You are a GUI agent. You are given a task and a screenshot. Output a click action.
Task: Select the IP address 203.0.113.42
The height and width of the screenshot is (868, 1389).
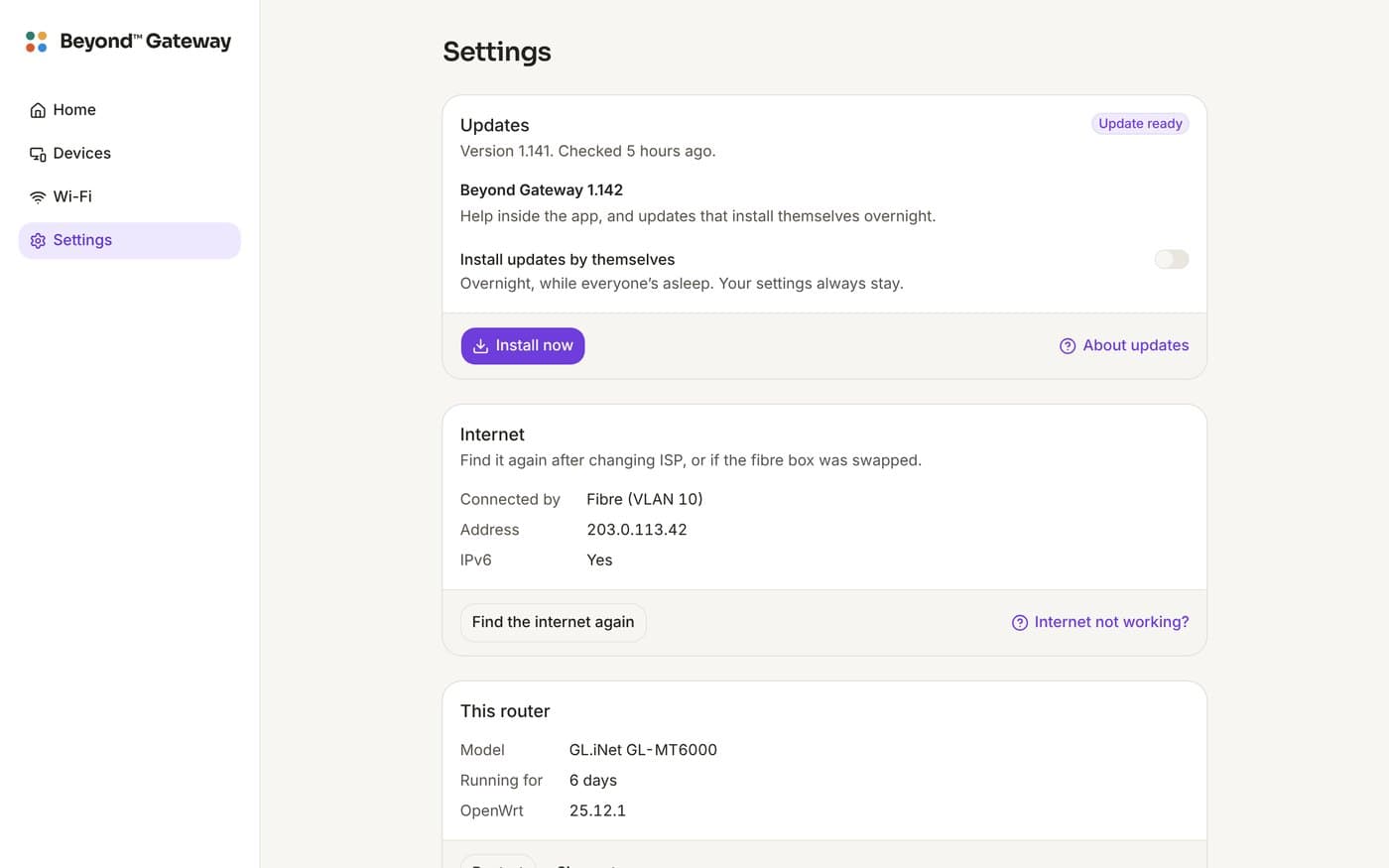(637, 530)
